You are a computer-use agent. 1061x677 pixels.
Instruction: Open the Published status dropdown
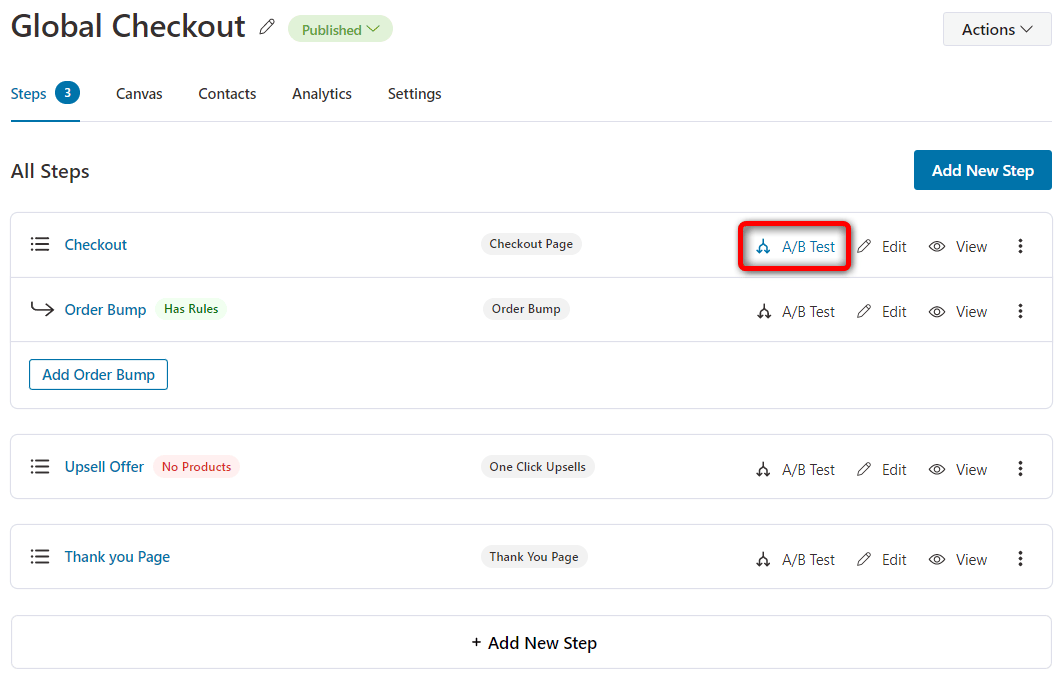point(340,29)
